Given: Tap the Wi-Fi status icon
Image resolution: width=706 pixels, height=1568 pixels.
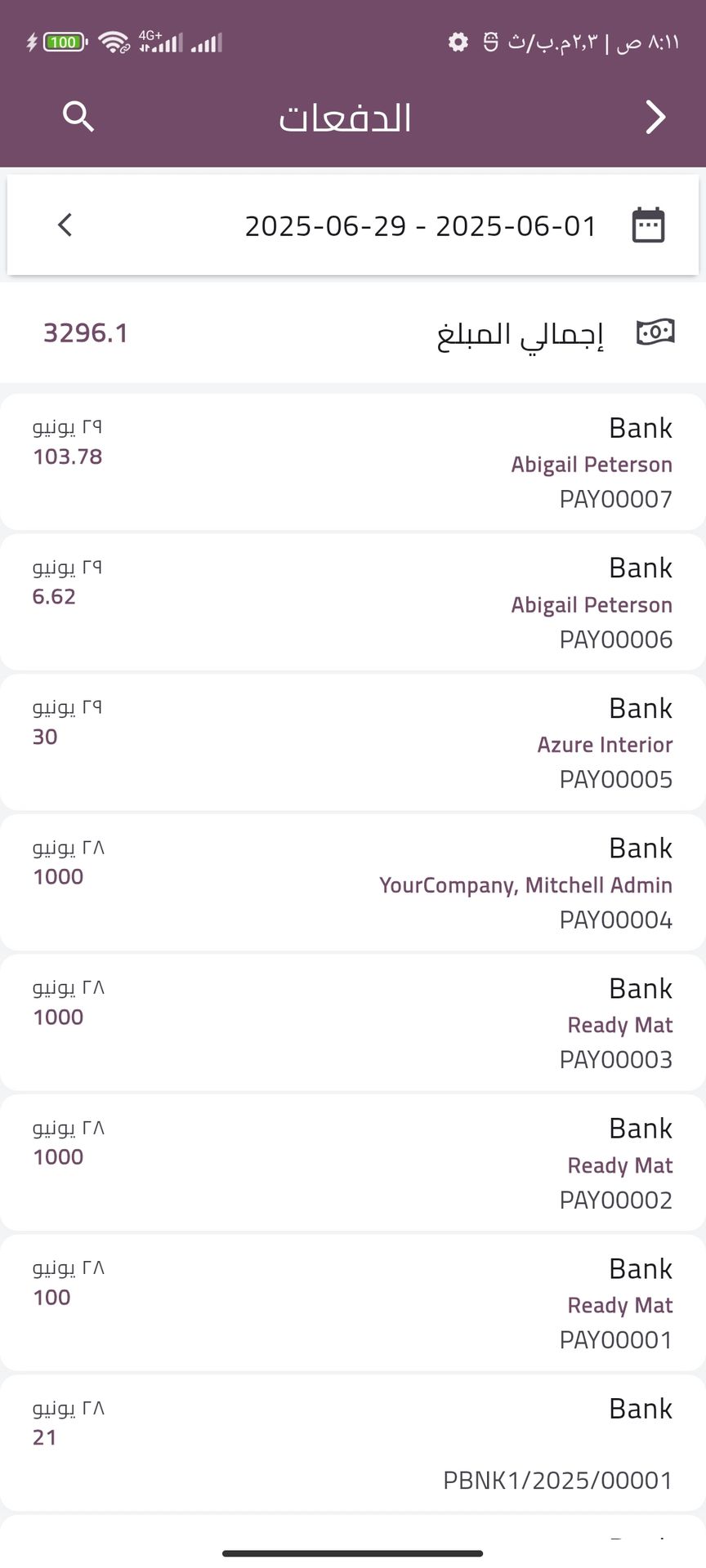Looking at the screenshot, I should (114, 42).
